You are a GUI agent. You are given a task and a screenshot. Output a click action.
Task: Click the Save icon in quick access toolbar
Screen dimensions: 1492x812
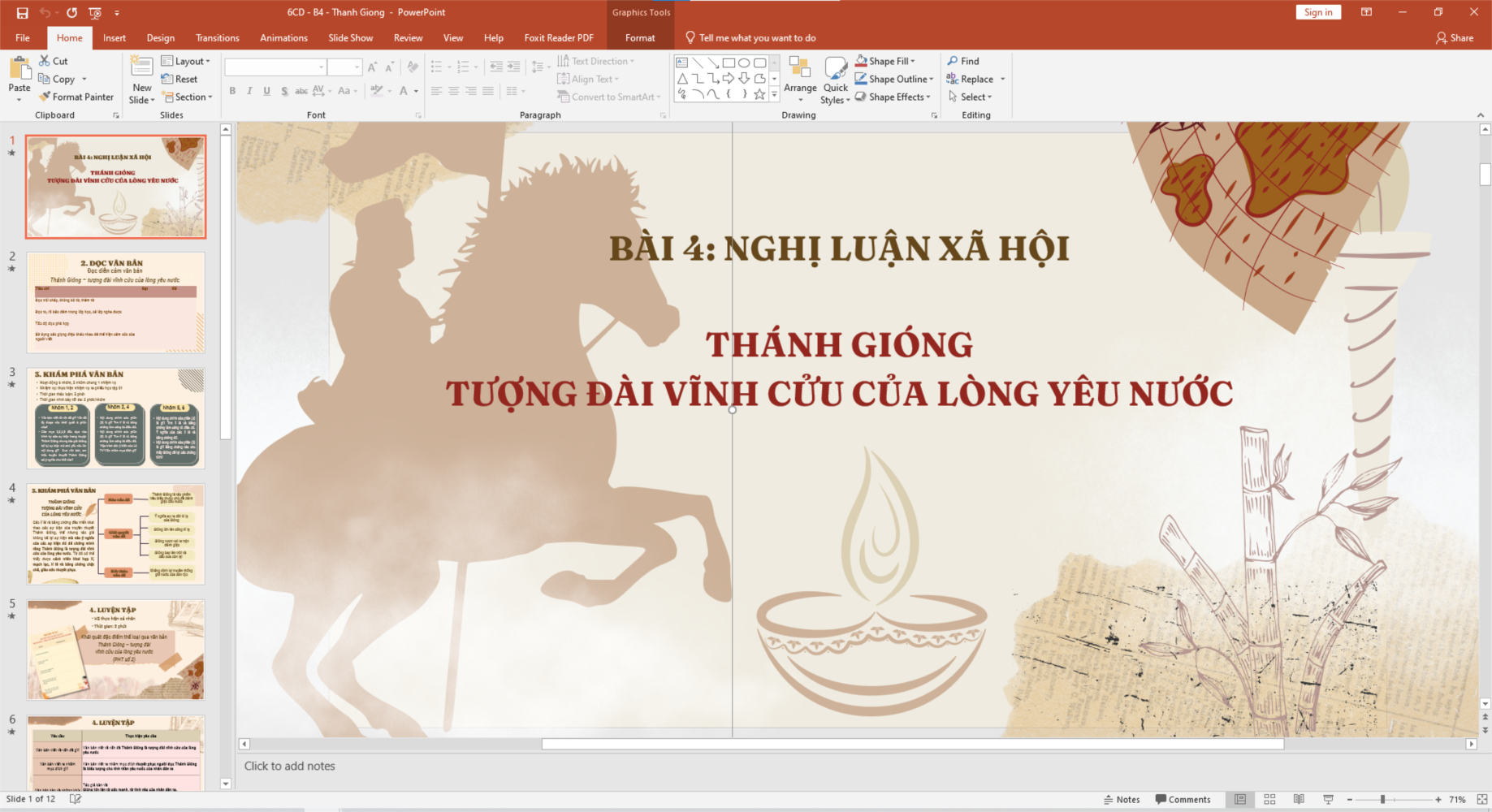(x=22, y=13)
